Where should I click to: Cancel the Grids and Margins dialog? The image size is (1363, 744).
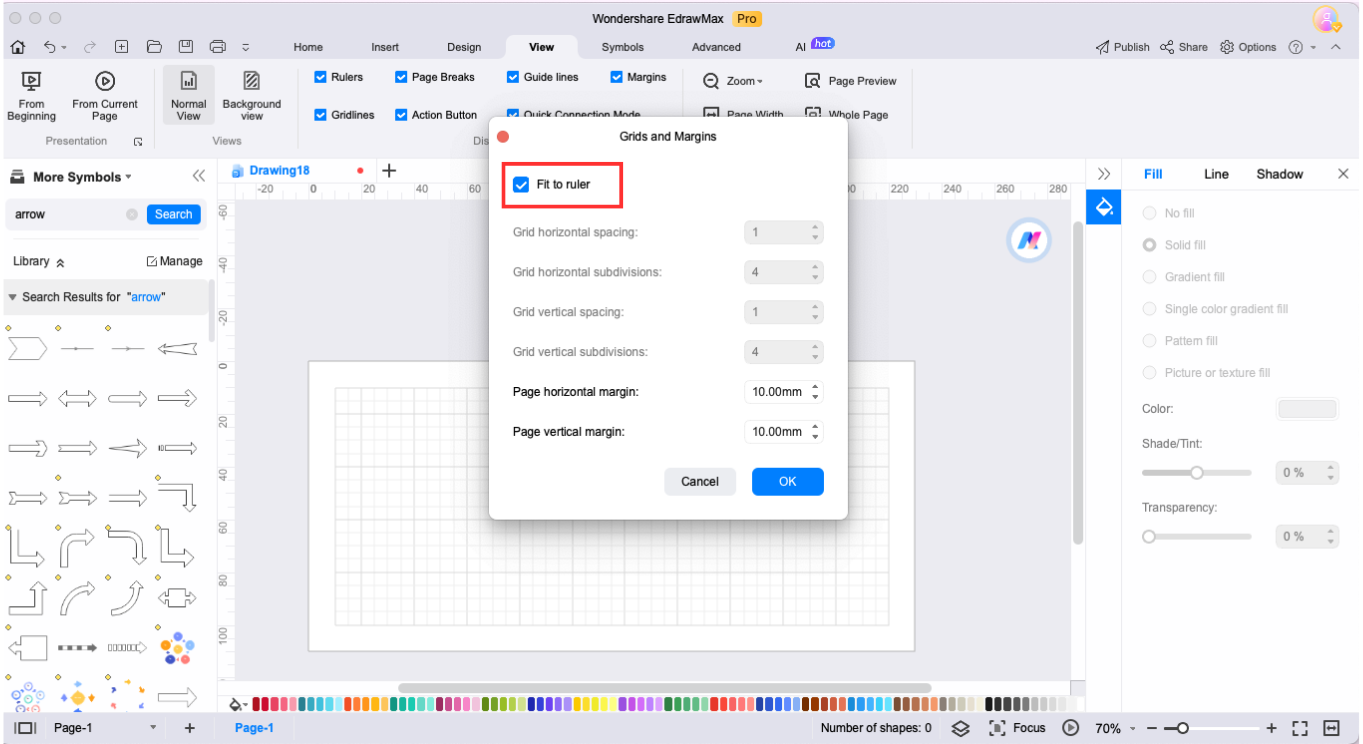(x=700, y=481)
